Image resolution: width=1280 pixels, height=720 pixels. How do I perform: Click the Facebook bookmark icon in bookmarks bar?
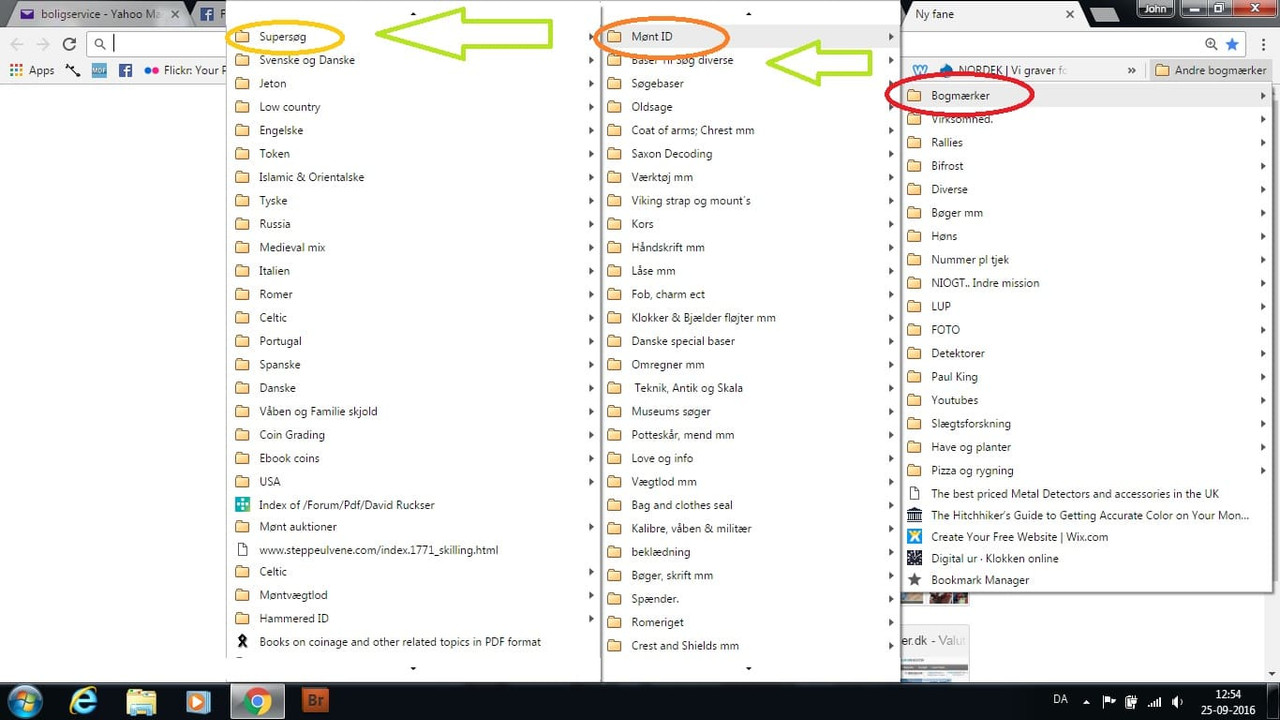(125, 70)
